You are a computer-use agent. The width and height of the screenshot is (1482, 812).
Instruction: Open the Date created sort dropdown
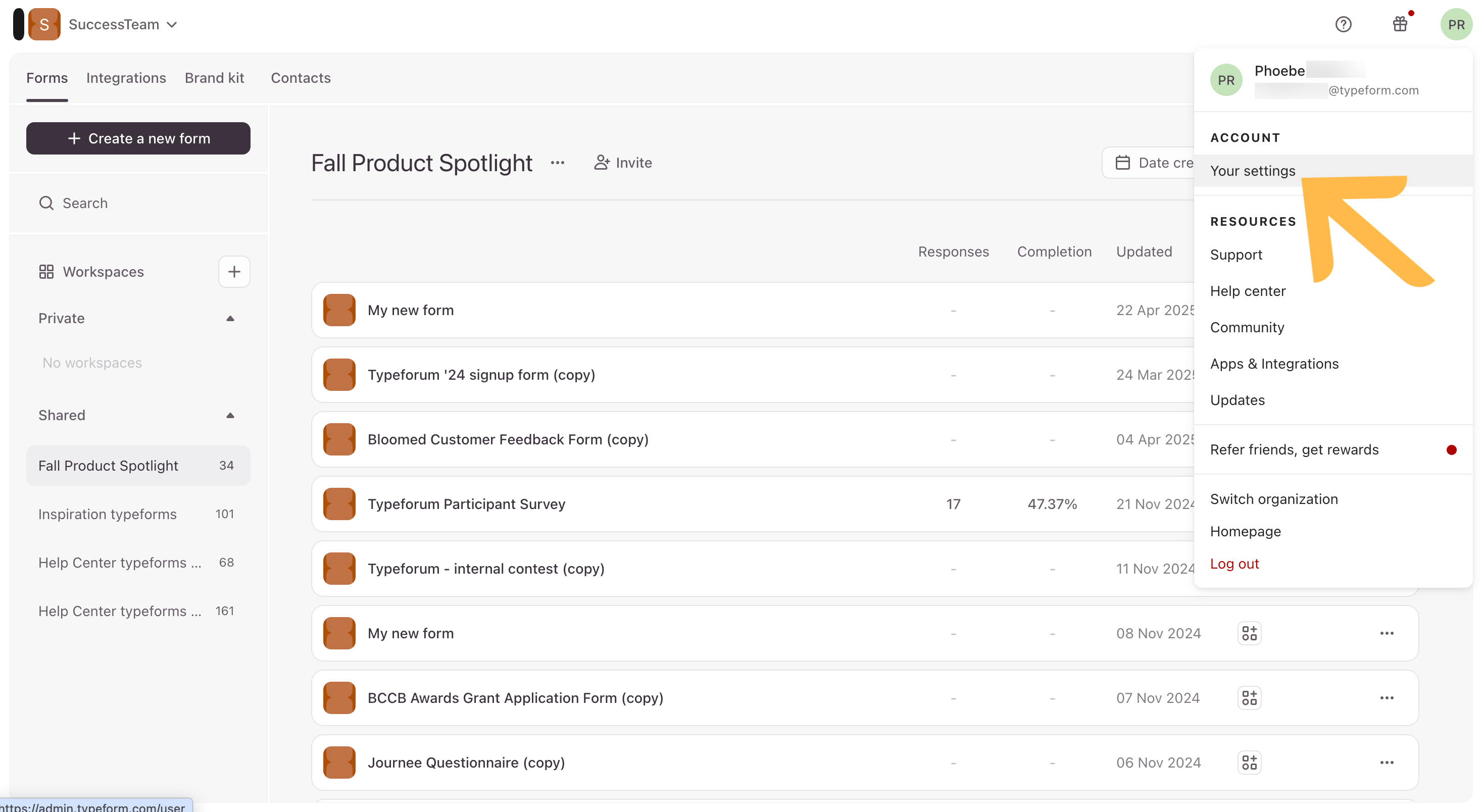(1148, 163)
